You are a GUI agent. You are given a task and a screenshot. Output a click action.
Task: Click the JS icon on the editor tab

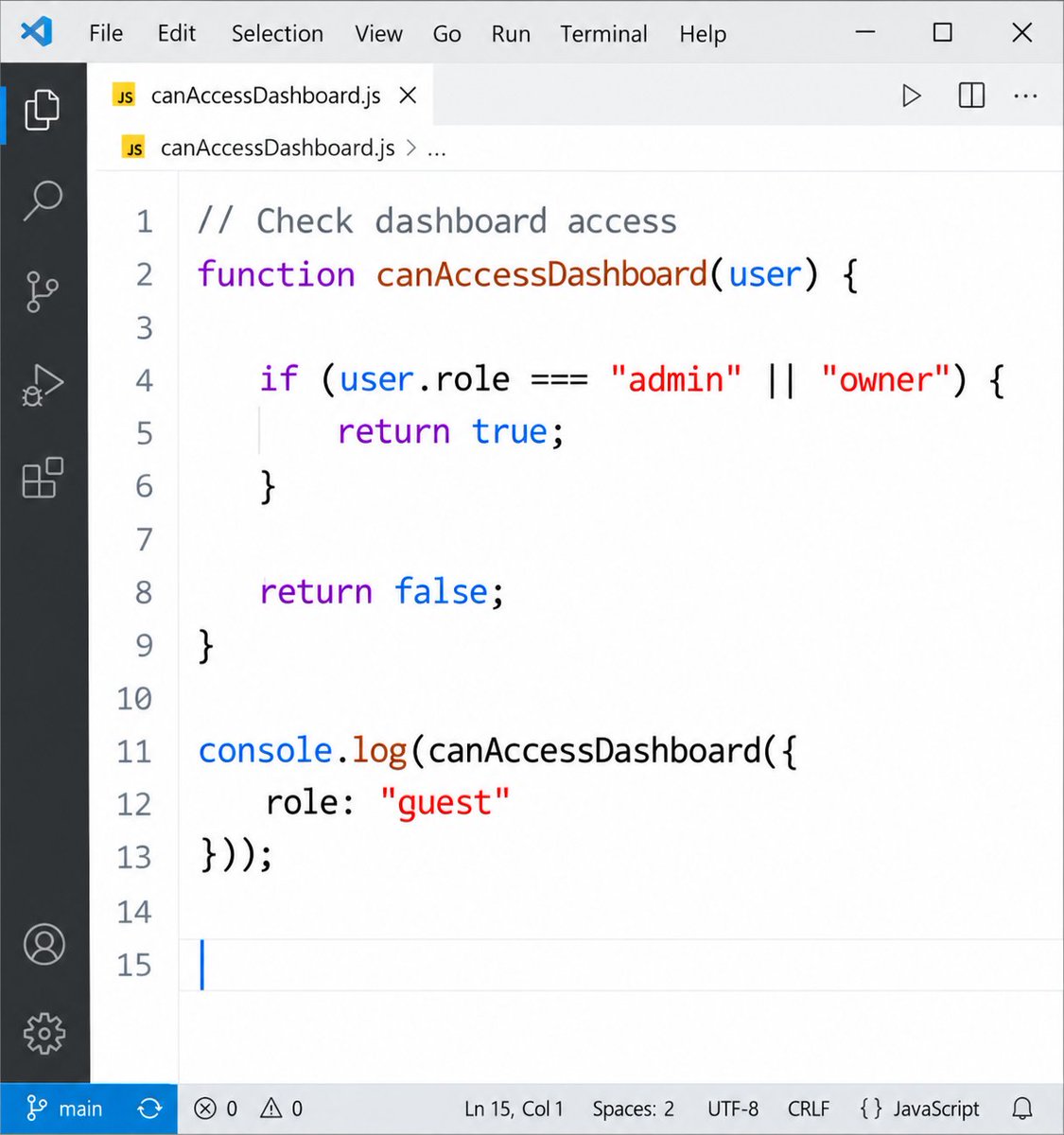(x=124, y=96)
